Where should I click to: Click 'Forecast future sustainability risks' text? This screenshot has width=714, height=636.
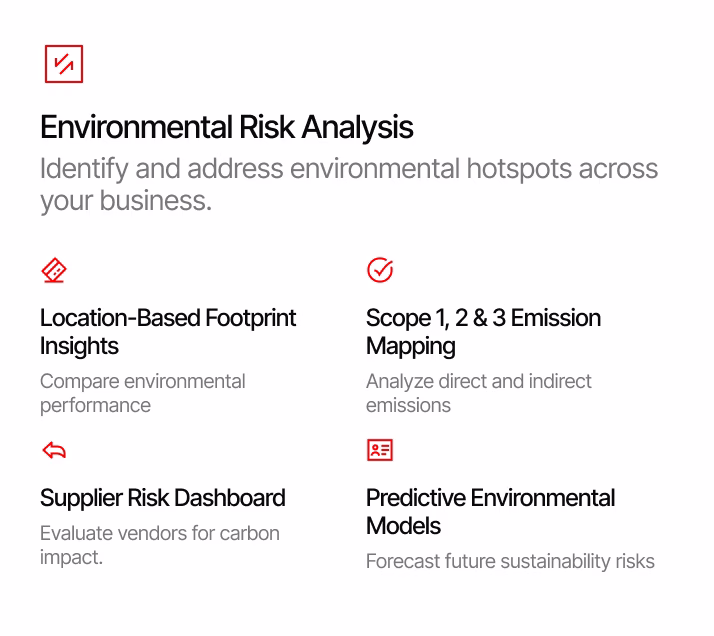pos(510,561)
